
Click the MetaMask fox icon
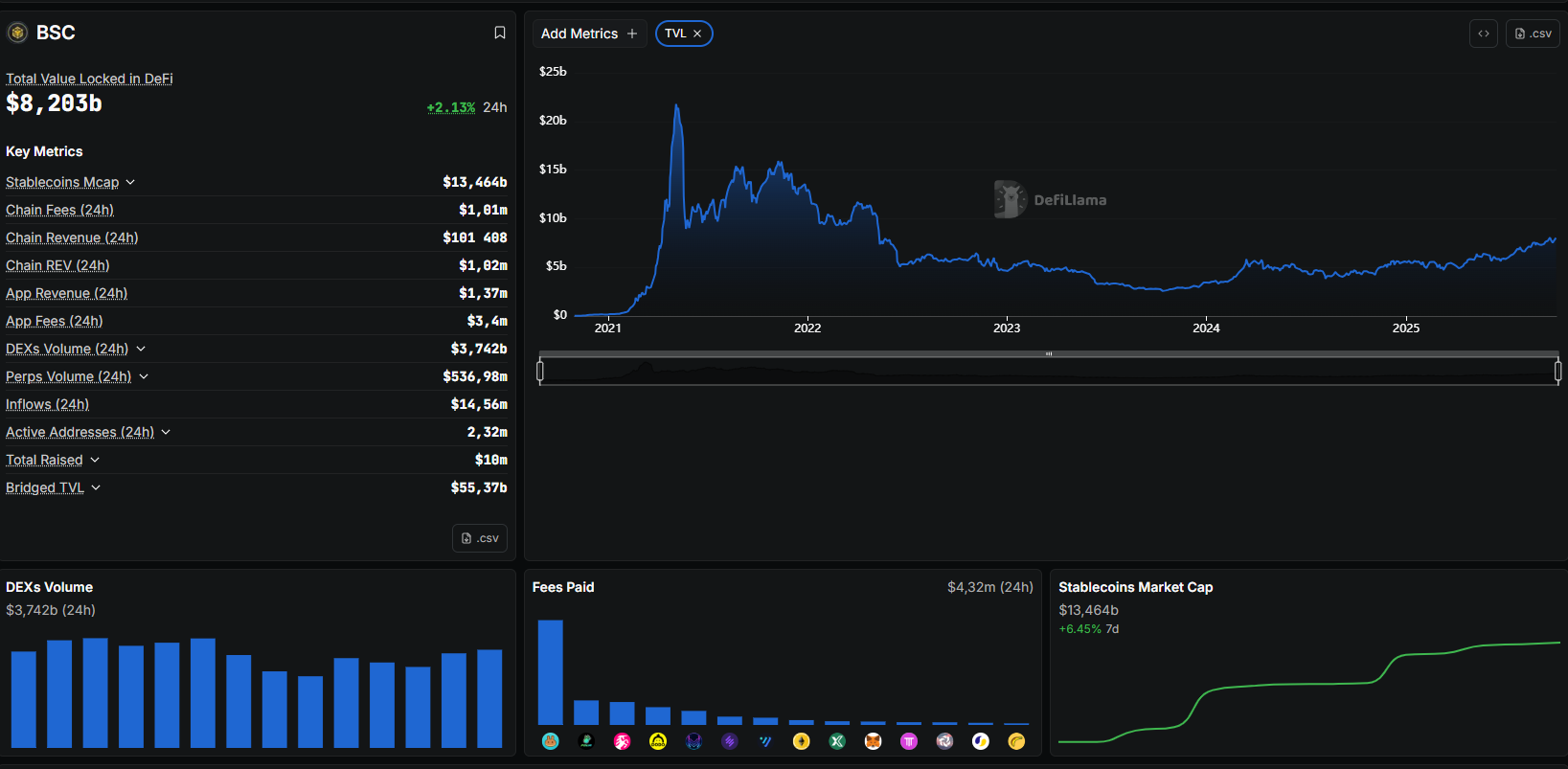tap(873, 741)
